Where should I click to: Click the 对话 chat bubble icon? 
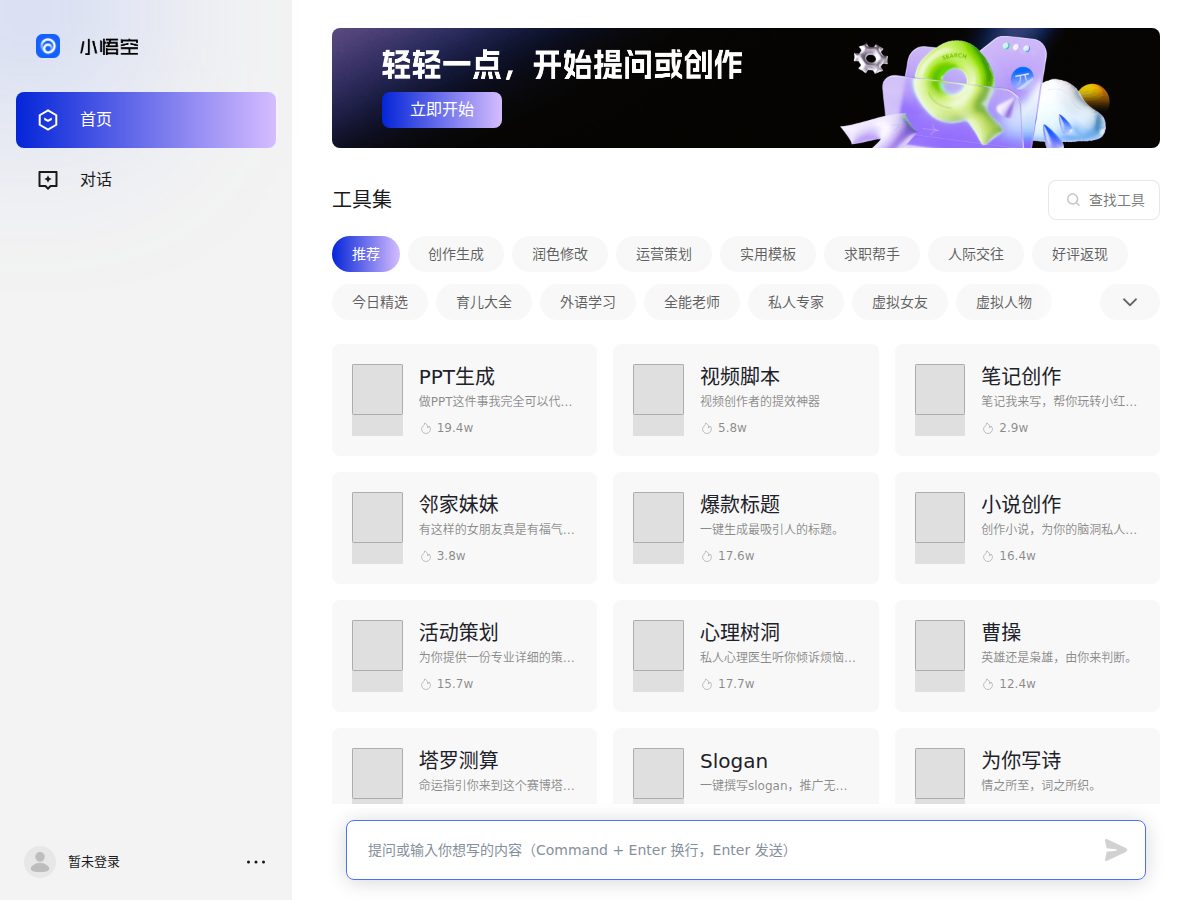coord(48,180)
